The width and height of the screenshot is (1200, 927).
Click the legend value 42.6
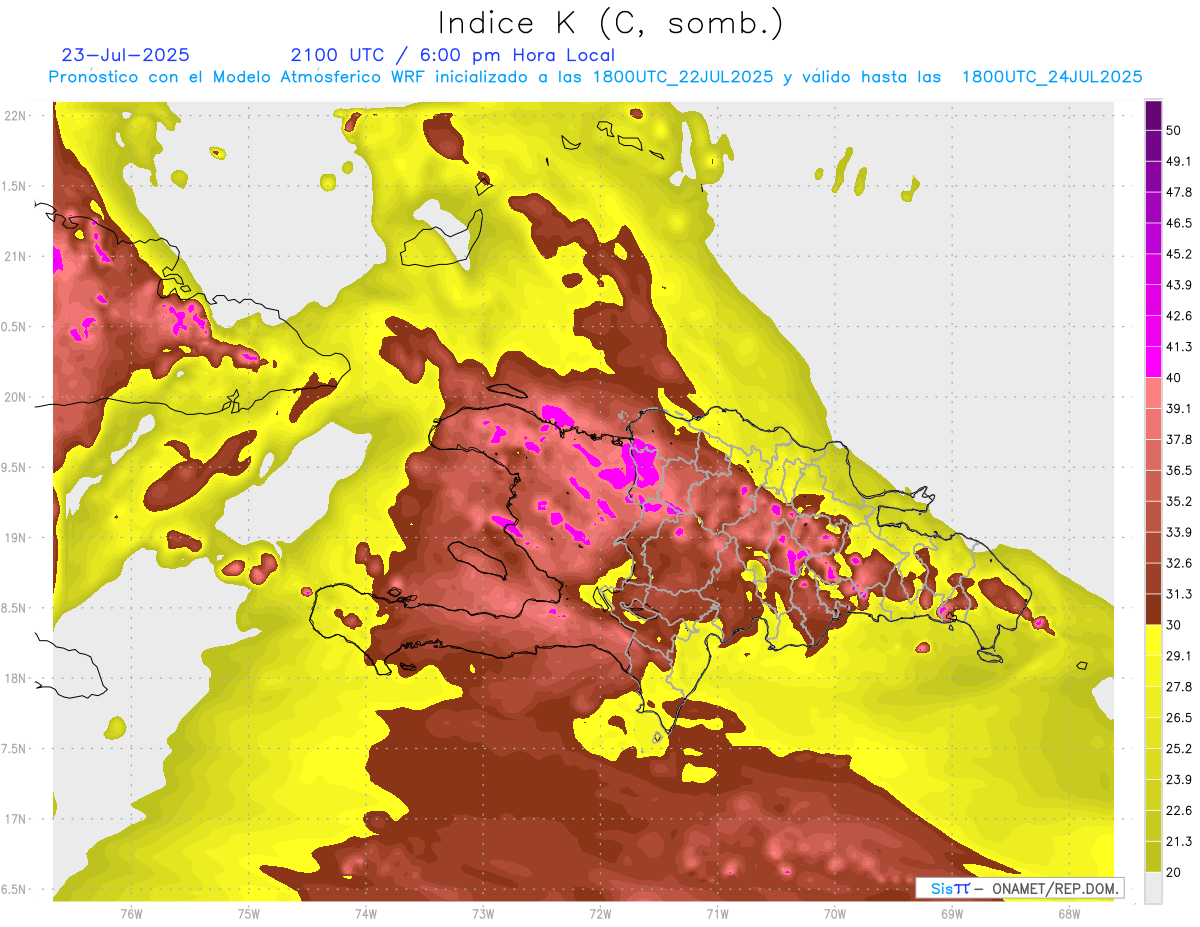1179,316
